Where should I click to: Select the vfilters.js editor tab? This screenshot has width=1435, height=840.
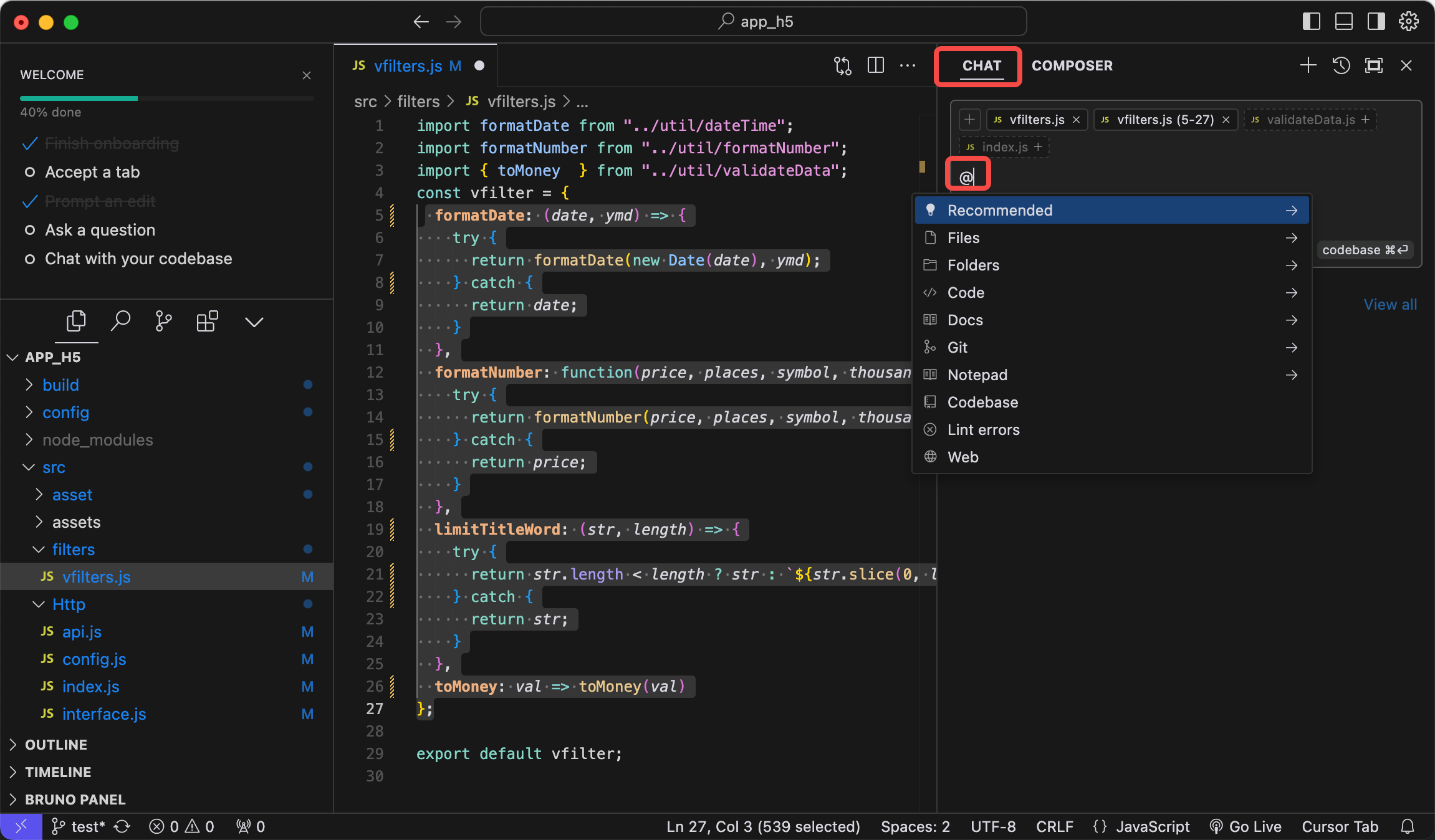[x=416, y=65]
